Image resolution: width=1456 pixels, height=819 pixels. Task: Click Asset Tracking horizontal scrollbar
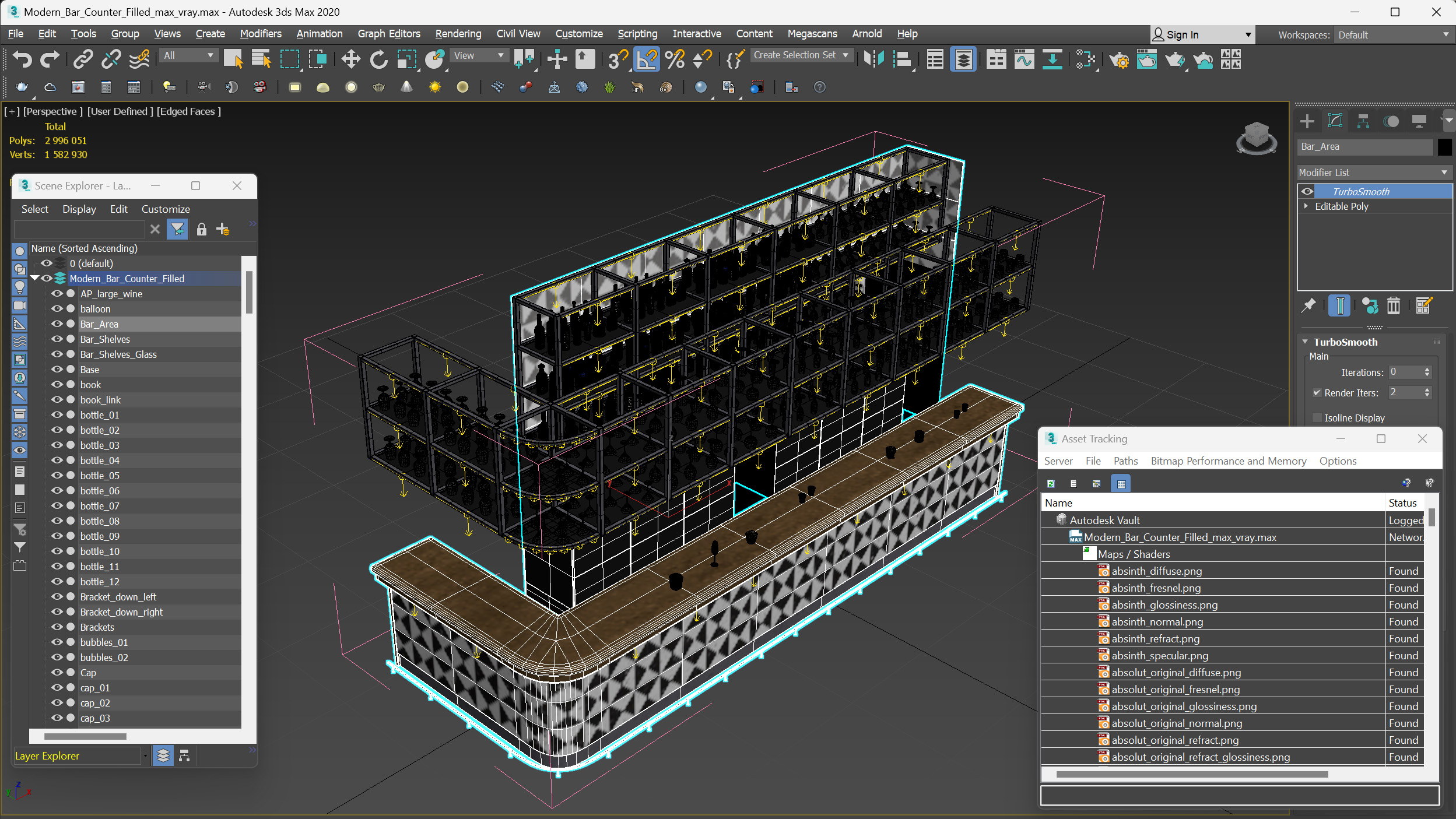point(1192,774)
